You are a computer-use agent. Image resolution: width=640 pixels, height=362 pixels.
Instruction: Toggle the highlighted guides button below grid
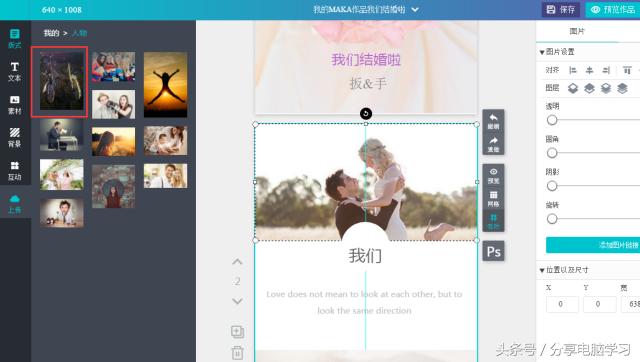tap(493, 221)
